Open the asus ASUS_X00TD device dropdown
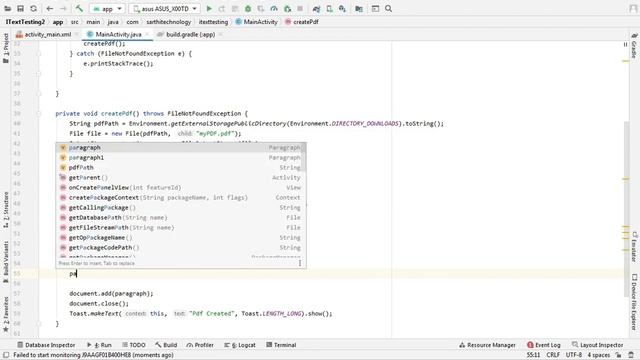The width and height of the screenshot is (640, 360). pos(164,9)
